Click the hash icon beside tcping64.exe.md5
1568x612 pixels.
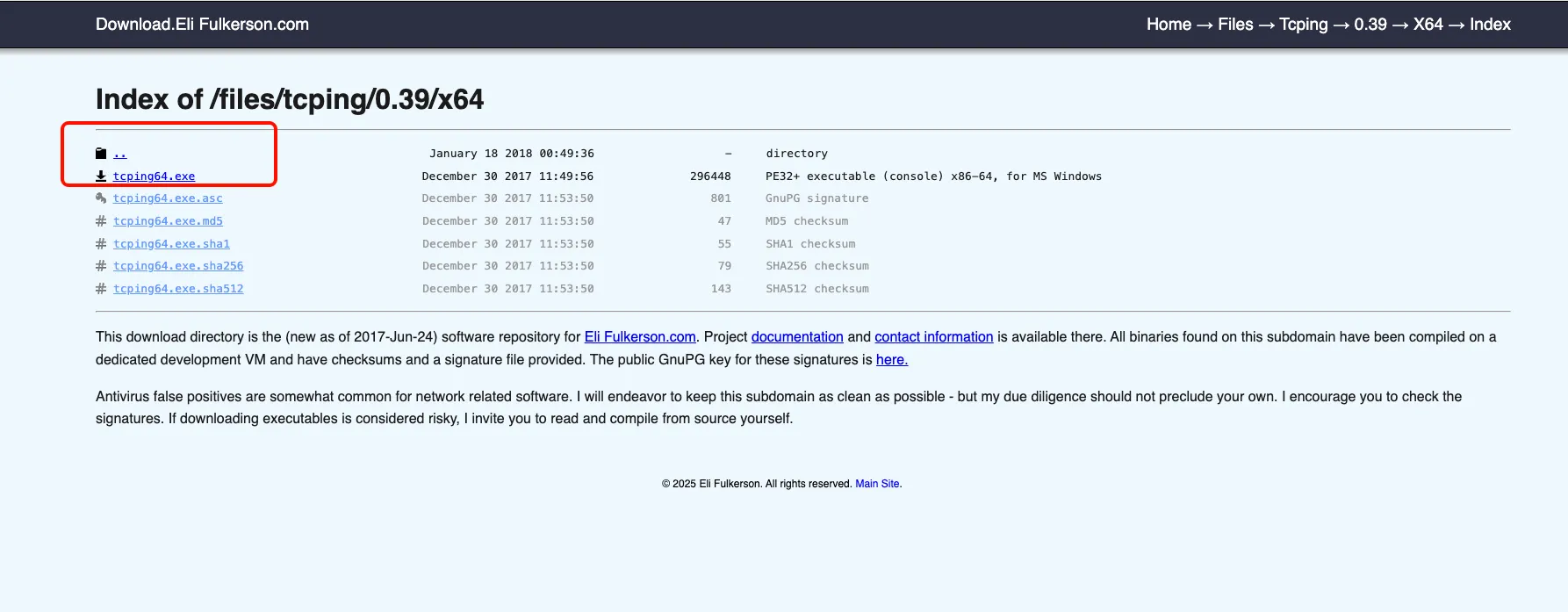pos(101,221)
